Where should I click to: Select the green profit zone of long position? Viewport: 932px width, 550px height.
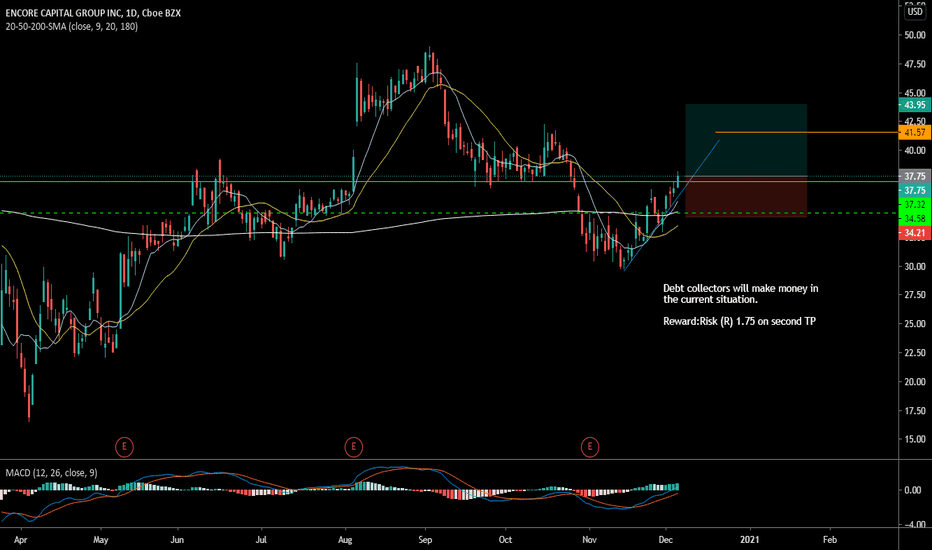point(746,140)
